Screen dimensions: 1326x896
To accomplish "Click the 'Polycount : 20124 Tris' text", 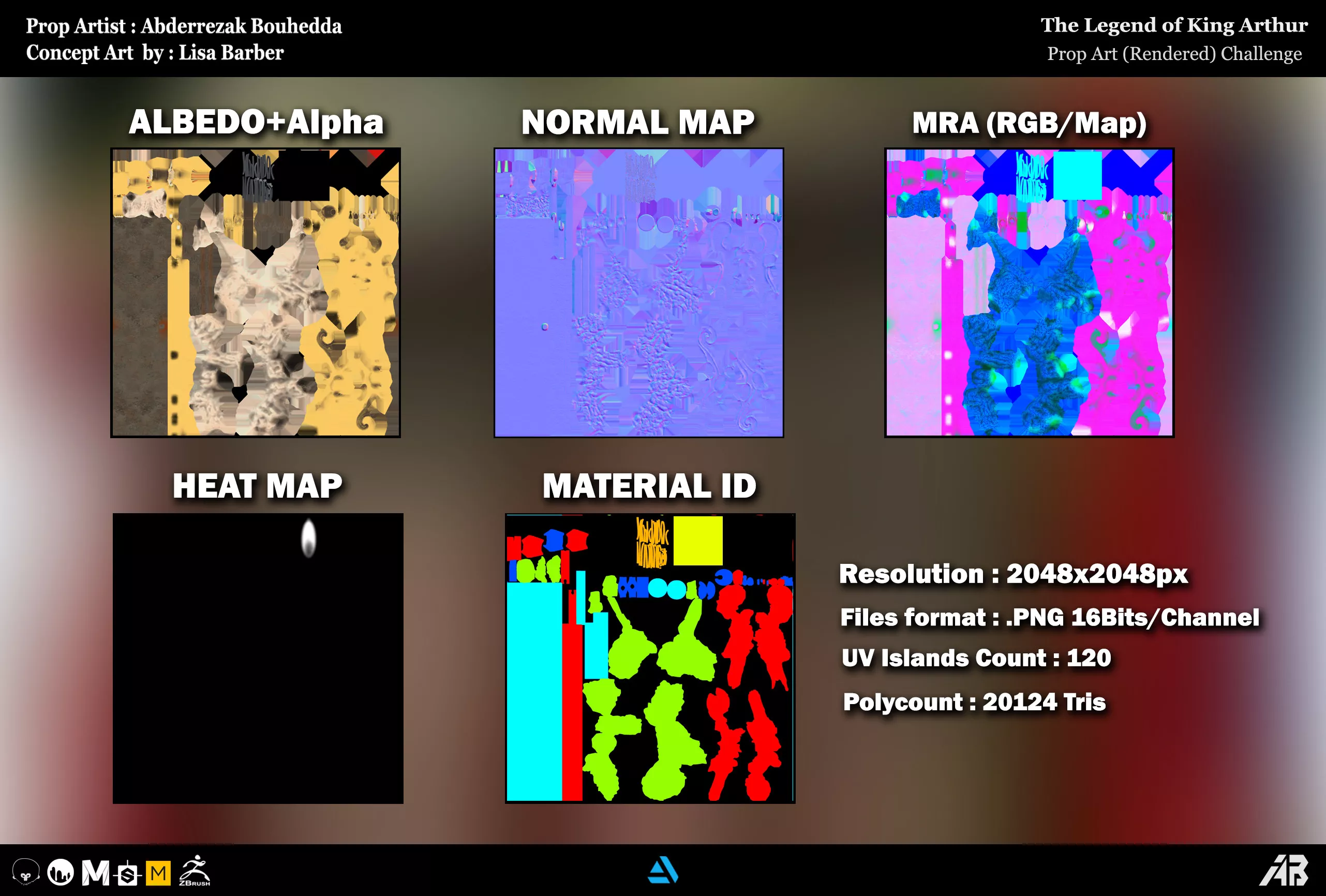I will pyautogui.click(x=974, y=702).
